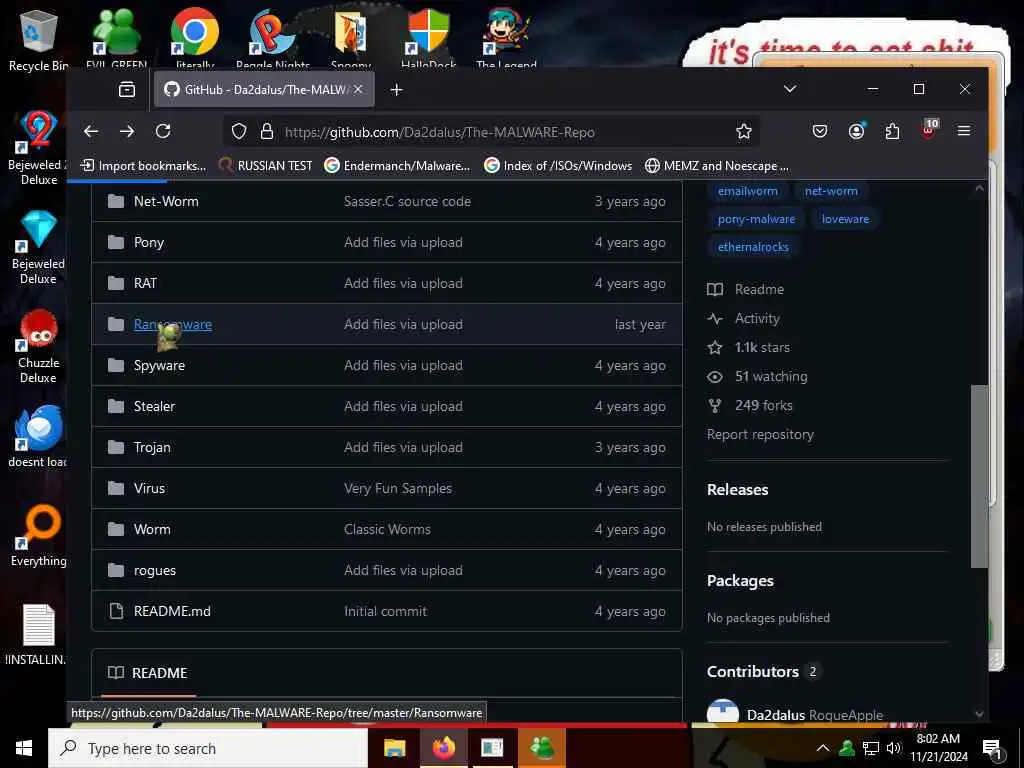Open the Net-Worm folder
Viewport: 1024px width, 768px height.
(x=166, y=201)
